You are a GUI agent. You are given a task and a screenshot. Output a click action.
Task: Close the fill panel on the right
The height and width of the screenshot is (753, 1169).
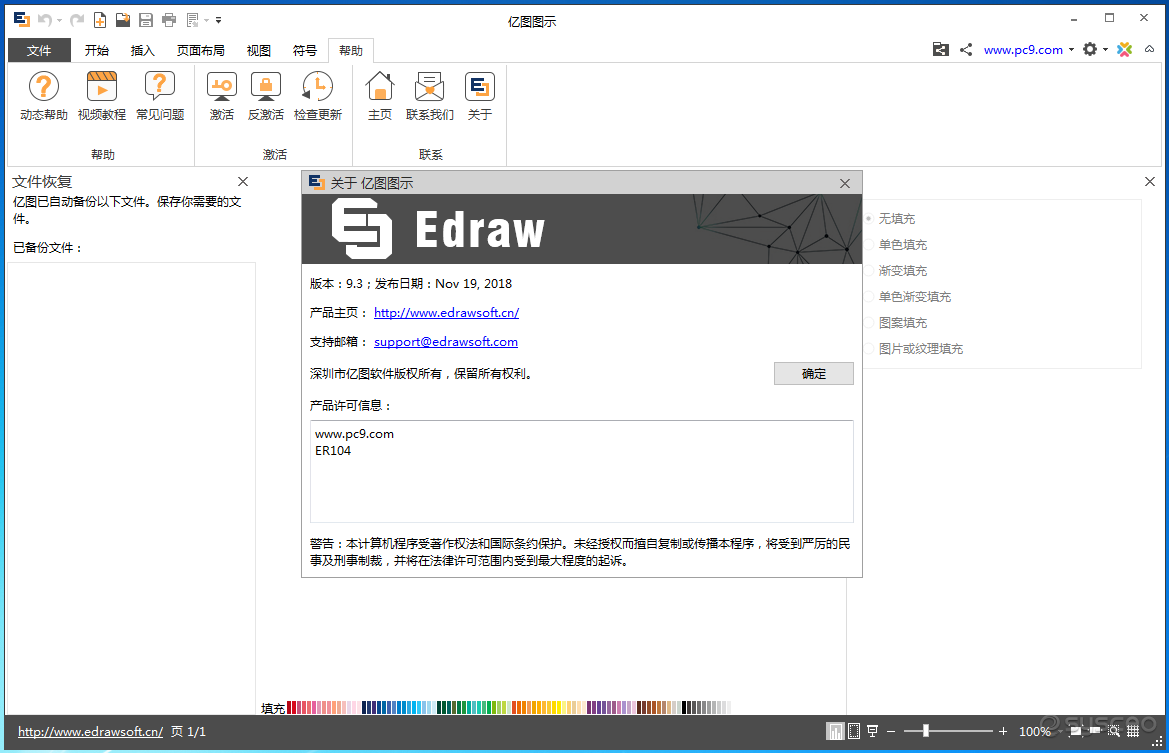coord(1150,181)
